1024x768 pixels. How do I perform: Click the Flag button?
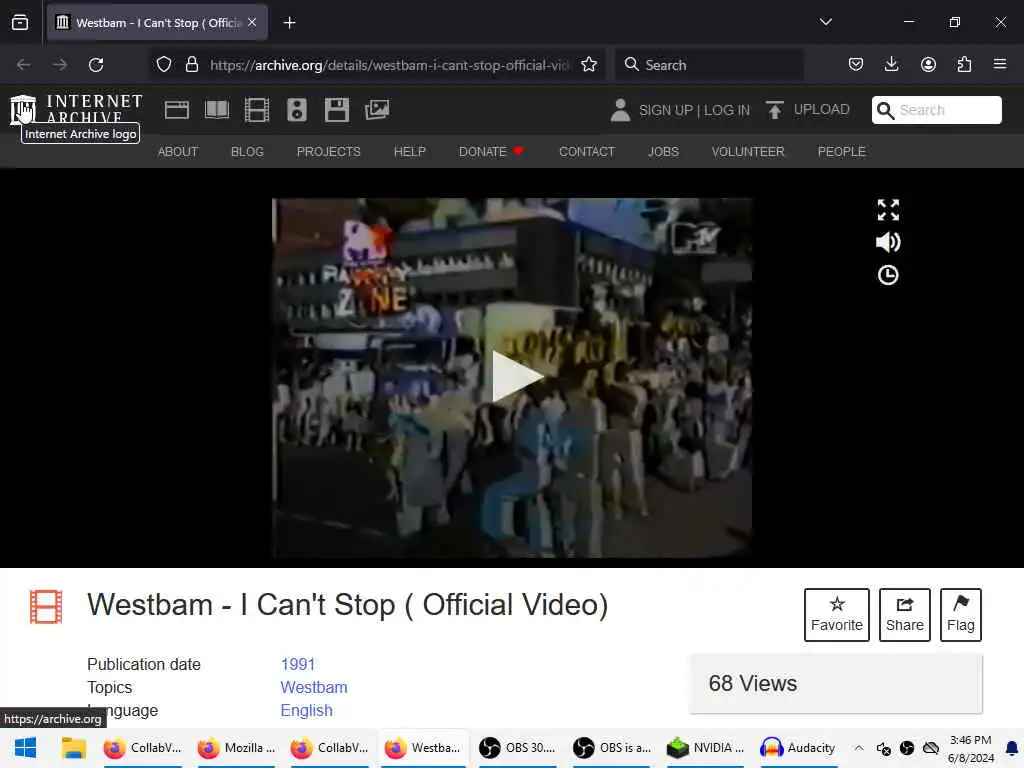961,615
